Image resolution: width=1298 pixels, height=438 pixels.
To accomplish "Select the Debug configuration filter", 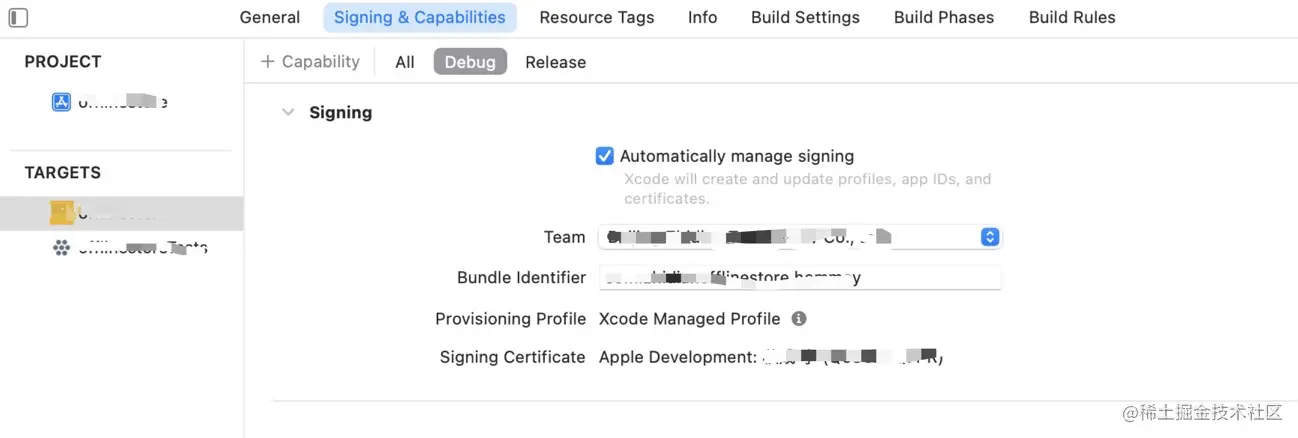I will click(470, 62).
